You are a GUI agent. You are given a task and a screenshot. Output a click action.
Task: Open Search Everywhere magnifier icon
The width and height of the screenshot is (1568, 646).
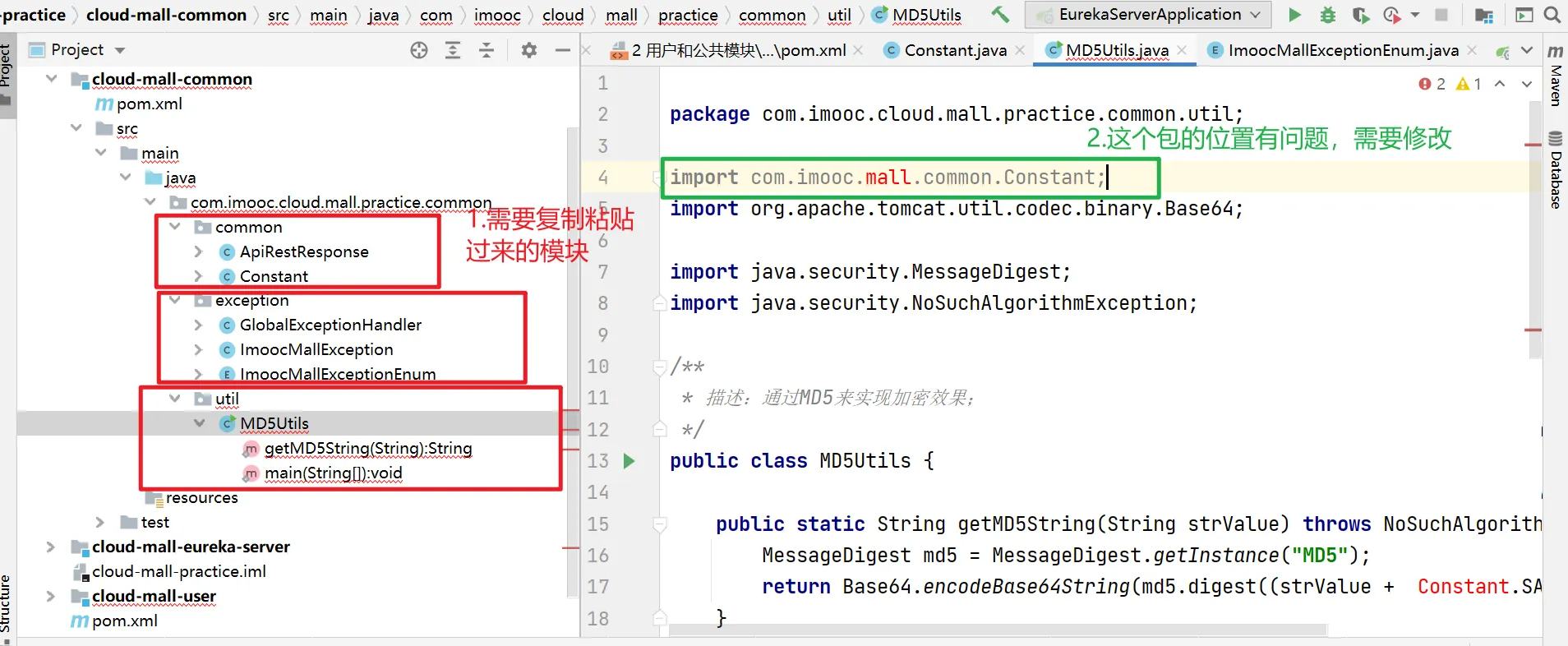(x=1552, y=15)
